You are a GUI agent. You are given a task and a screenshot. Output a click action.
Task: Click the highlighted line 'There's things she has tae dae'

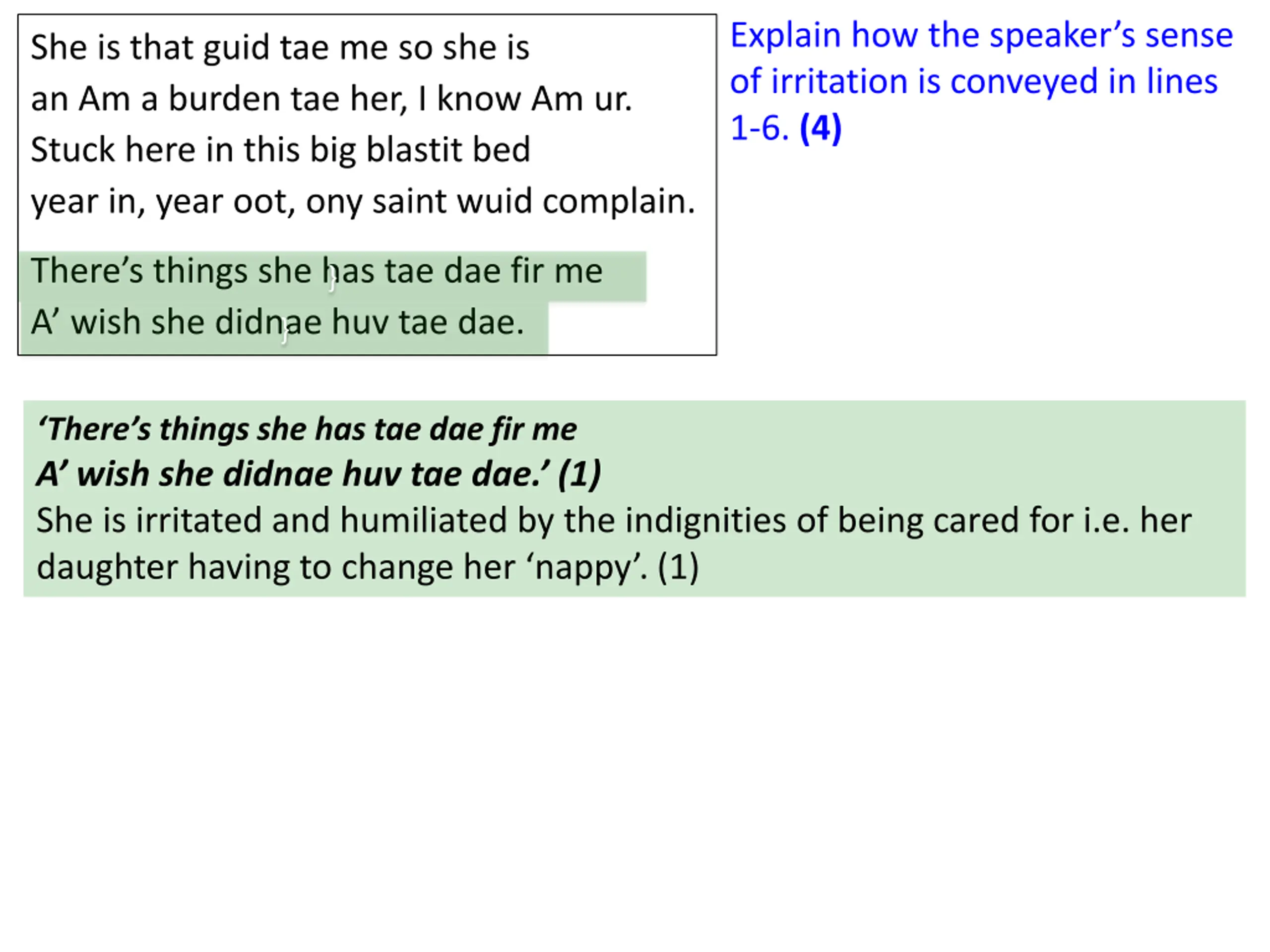[x=317, y=271]
